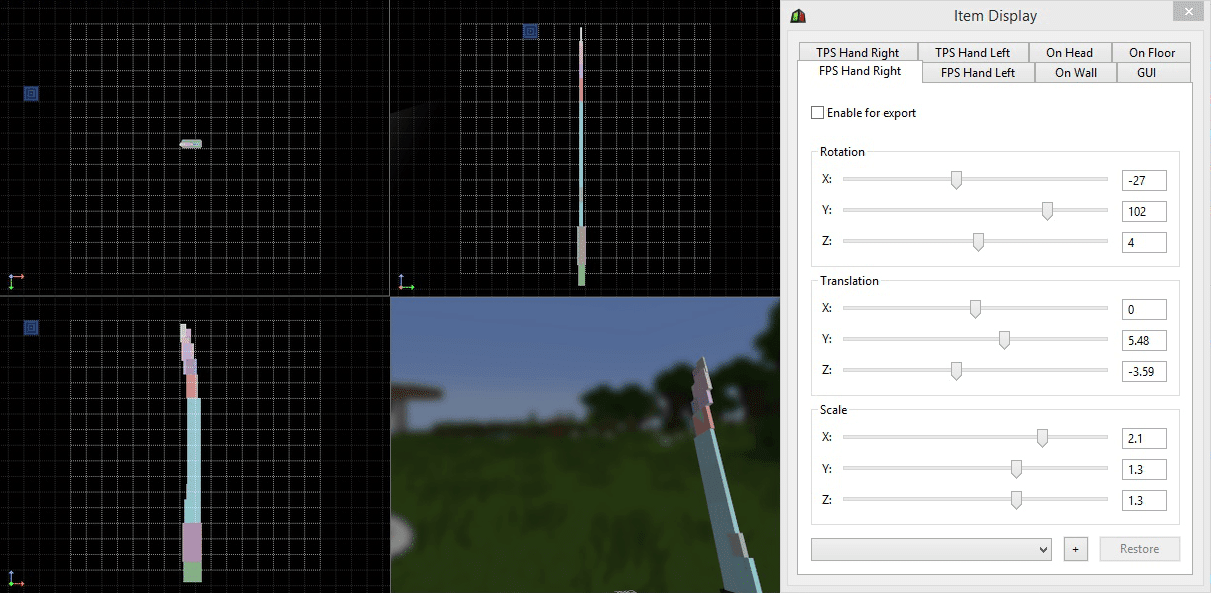Click the Rotation X slider handle

[x=956, y=180]
